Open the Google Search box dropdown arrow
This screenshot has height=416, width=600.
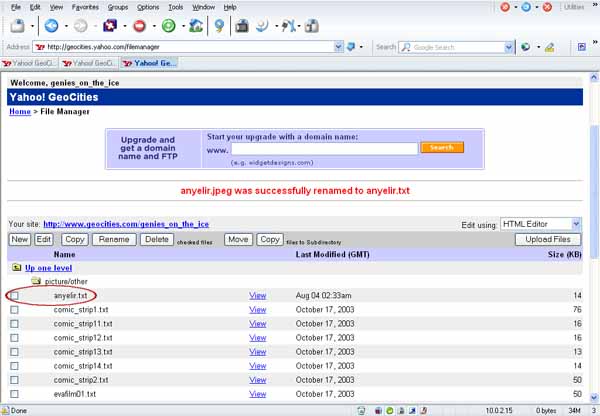click(x=509, y=47)
